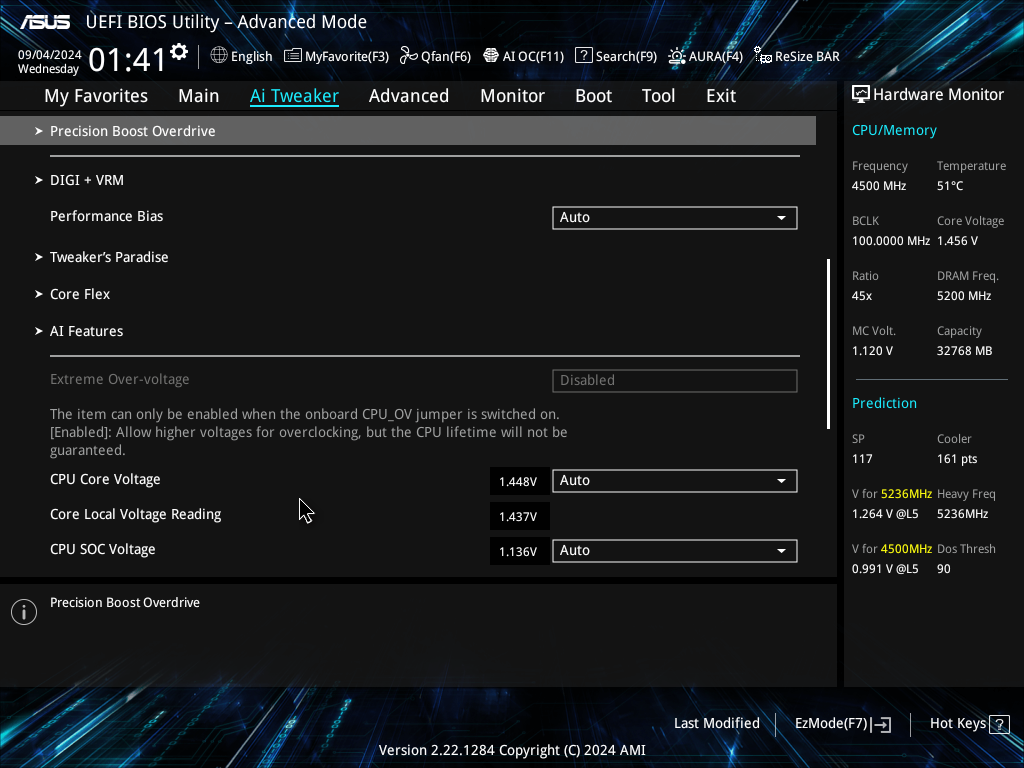This screenshot has width=1024, height=768.
Task: Switch to EzMode(F7)
Action: coord(842,724)
